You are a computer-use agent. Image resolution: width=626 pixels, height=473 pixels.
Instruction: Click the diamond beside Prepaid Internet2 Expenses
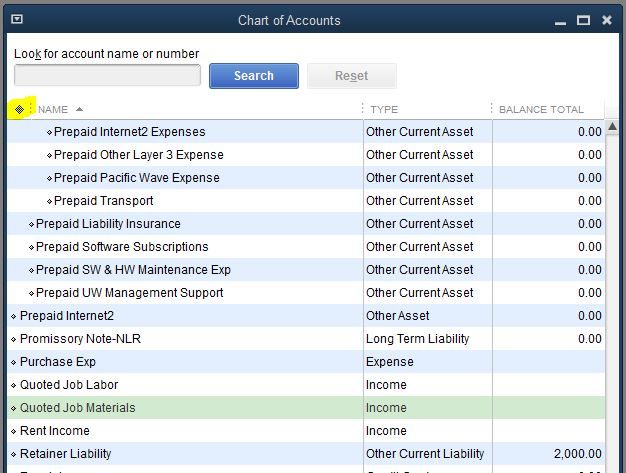tap(50, 132)
